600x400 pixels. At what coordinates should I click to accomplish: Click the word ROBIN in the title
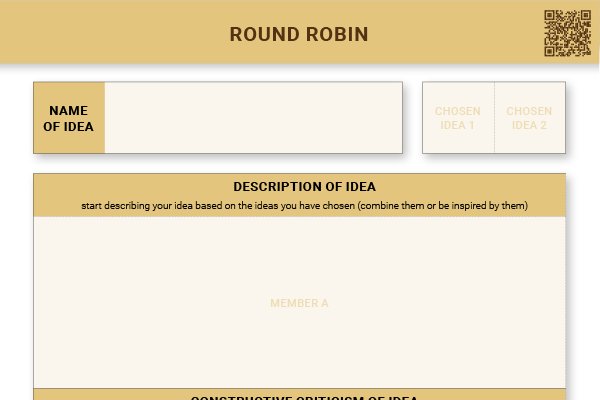(337, 34)
